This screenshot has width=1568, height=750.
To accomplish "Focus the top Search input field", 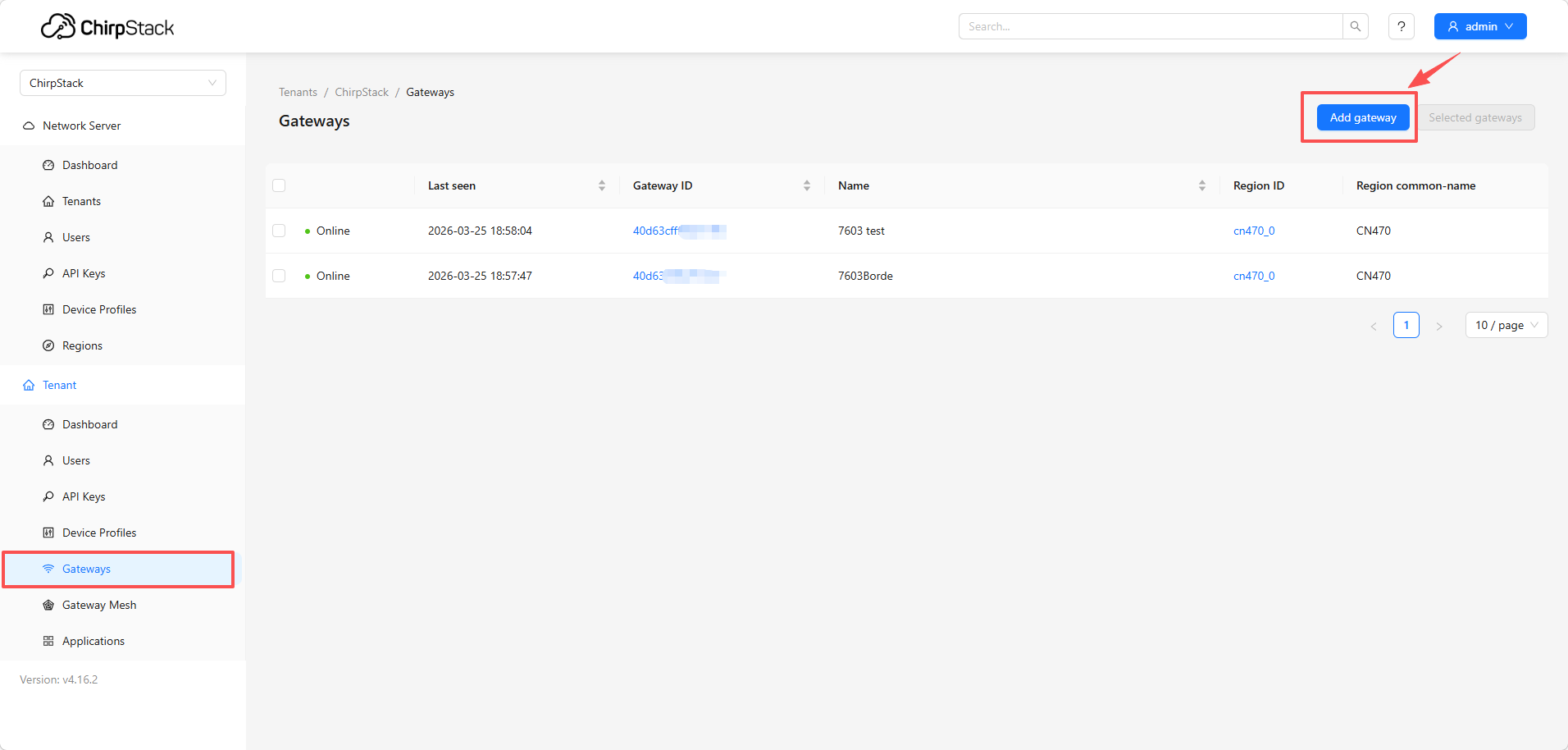I will click(x=1150, y=26).
